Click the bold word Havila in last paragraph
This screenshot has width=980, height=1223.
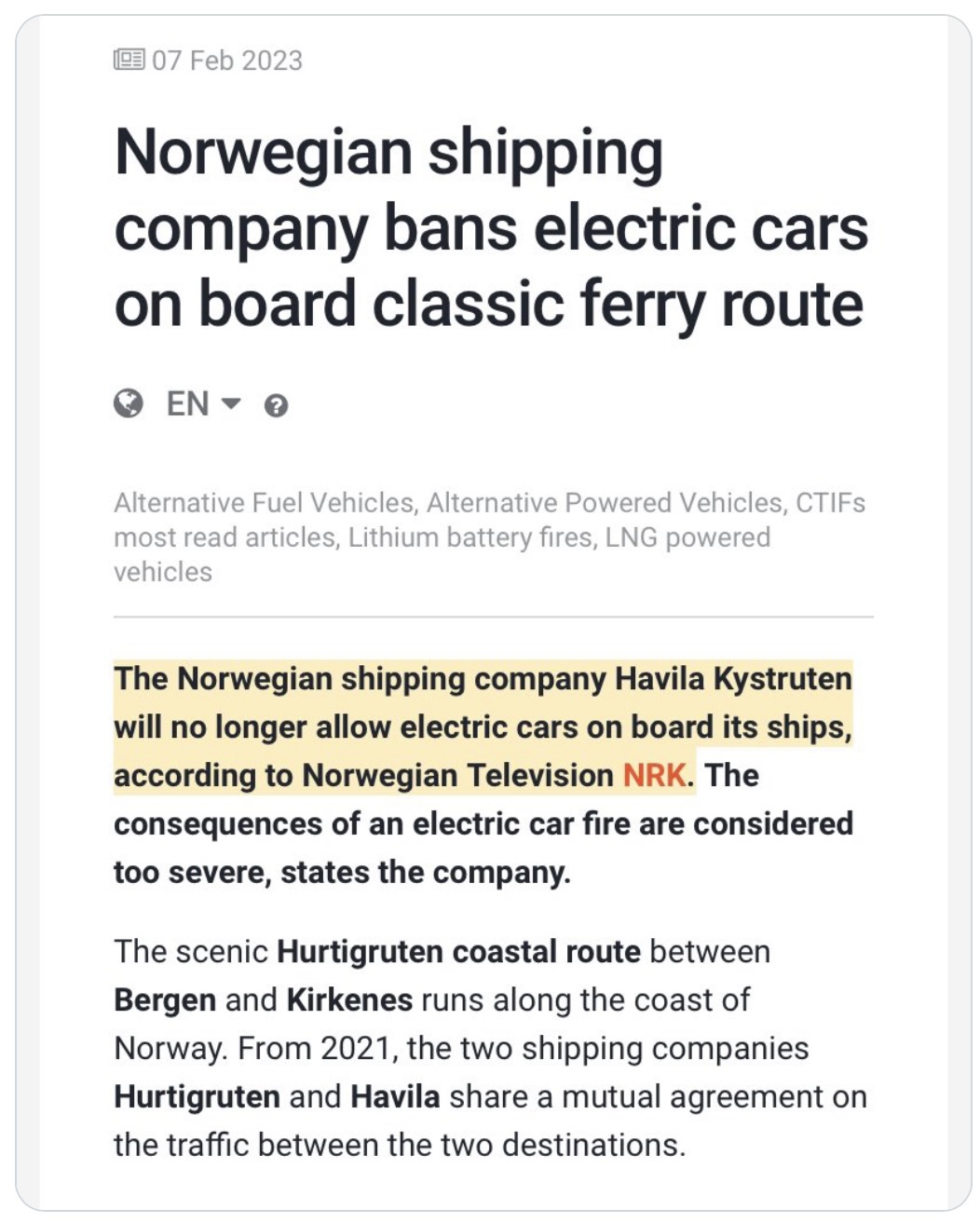(395, 1096)
